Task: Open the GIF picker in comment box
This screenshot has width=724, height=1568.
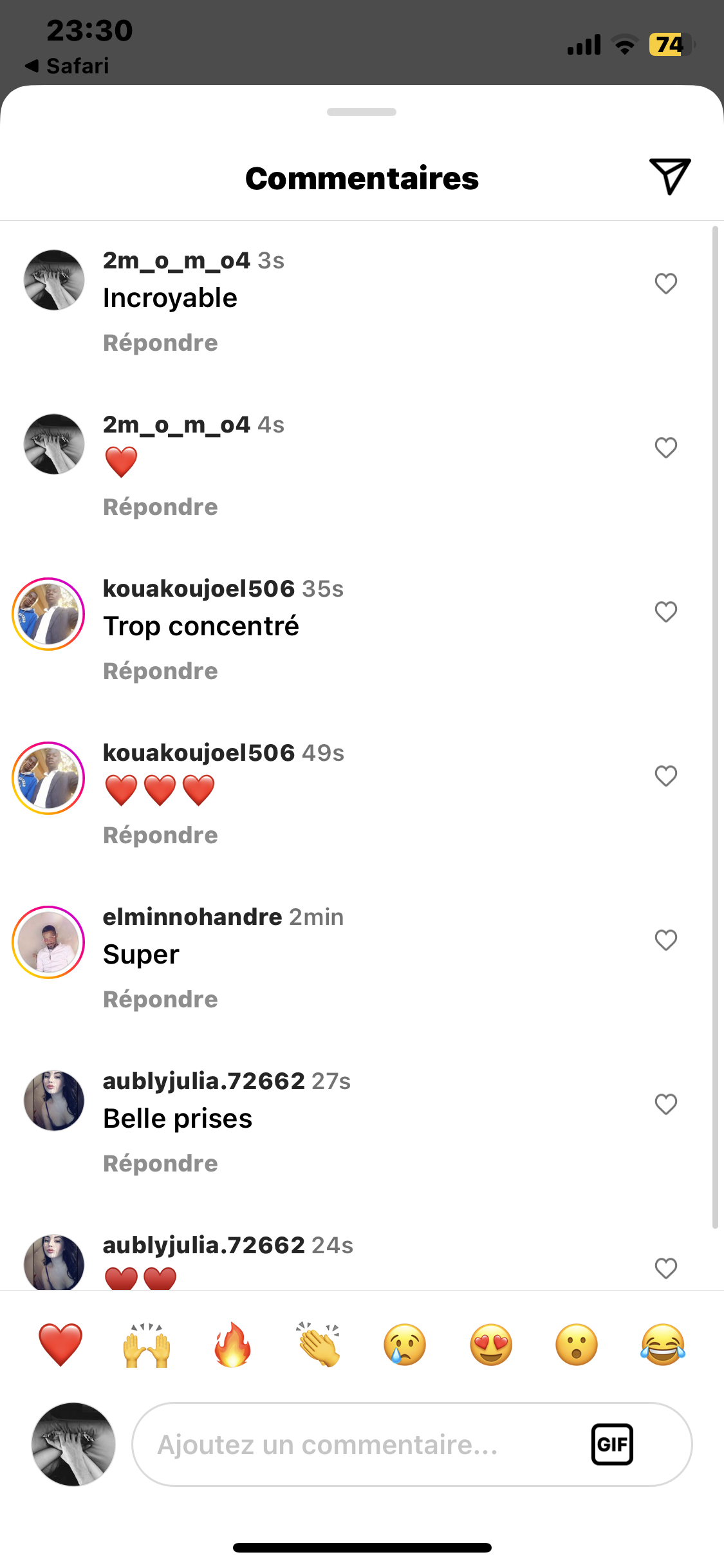Action: coord(612,1444)
